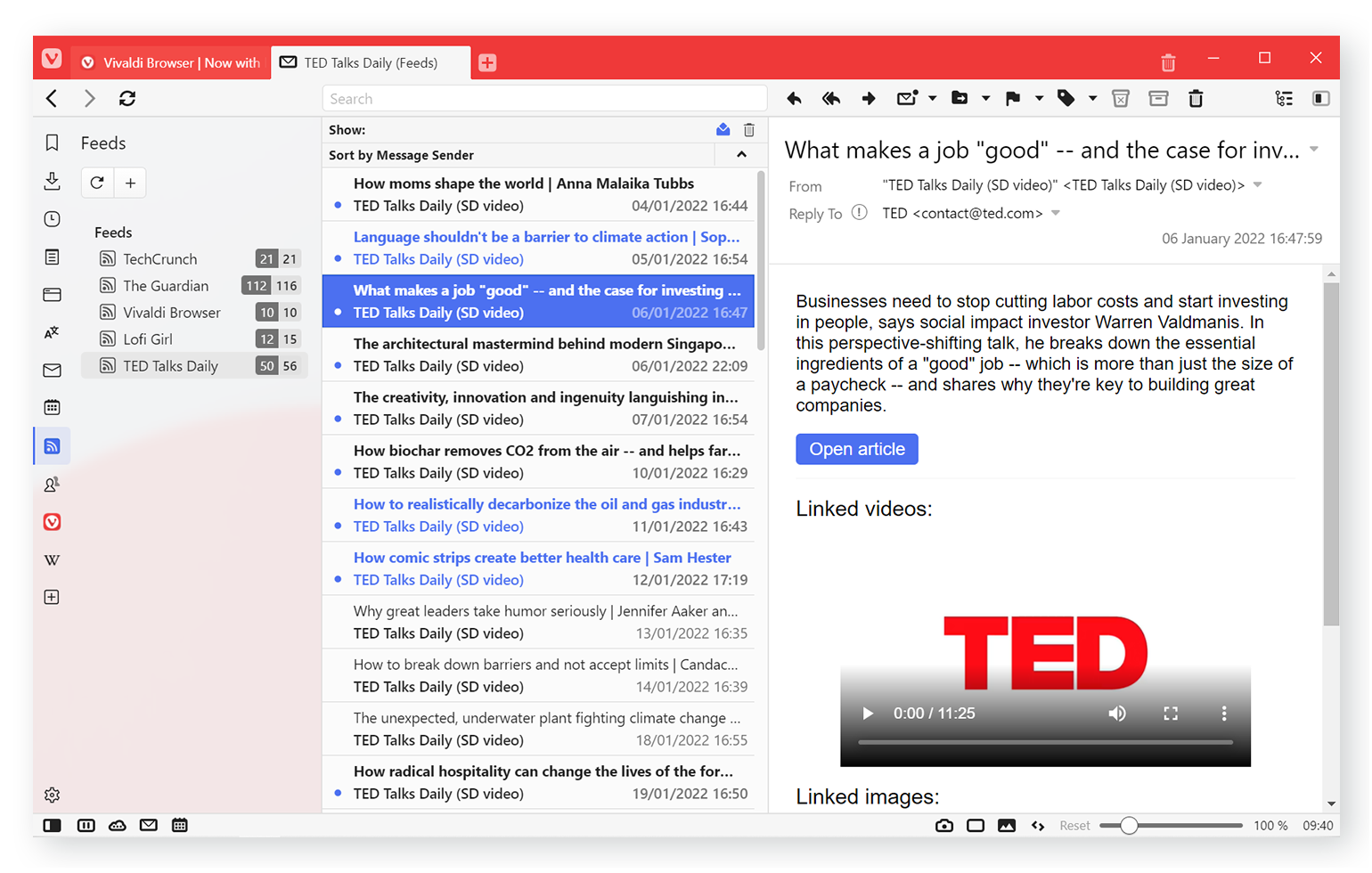Collapse the Sort by Message Sender header
Viewport: 1372px width, 873px height.
(x=741, y=155)
